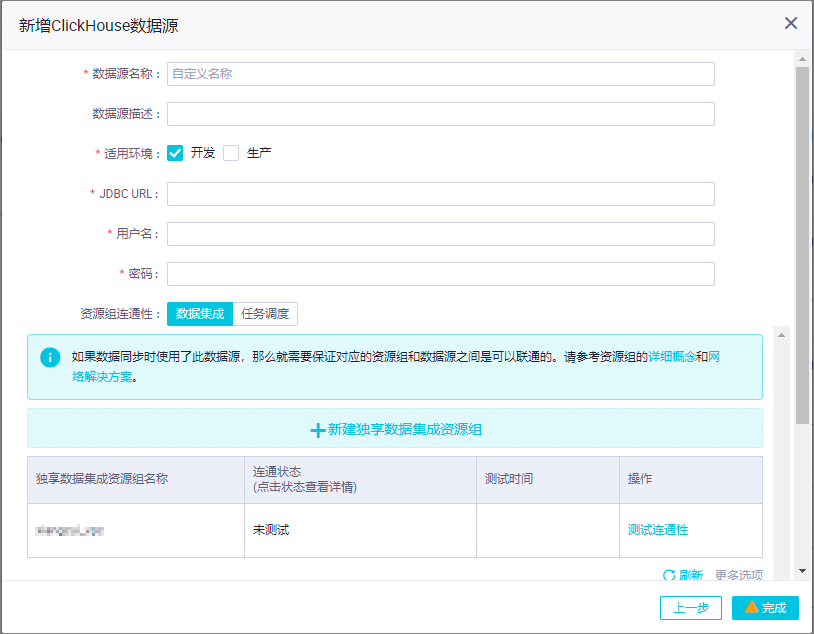Open the 网络解决方案 link
This screenshot has width=814, height=634.
click(103, 377)
